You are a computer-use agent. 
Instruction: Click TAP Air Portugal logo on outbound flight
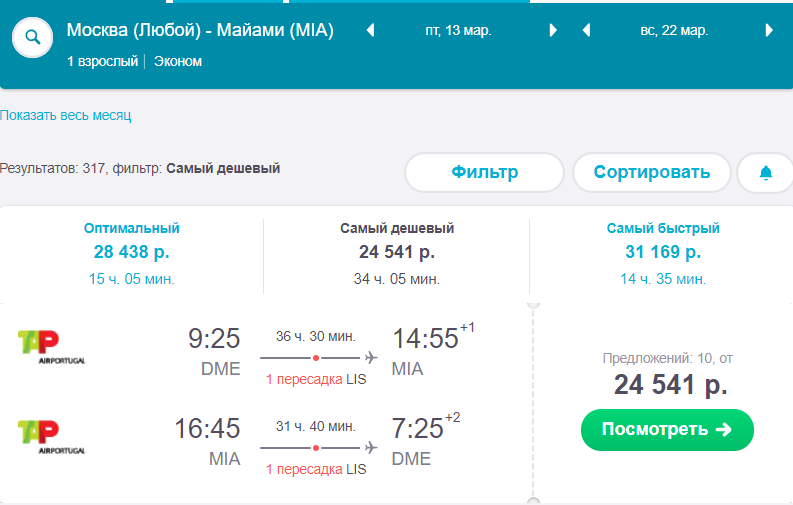(51, 347)
